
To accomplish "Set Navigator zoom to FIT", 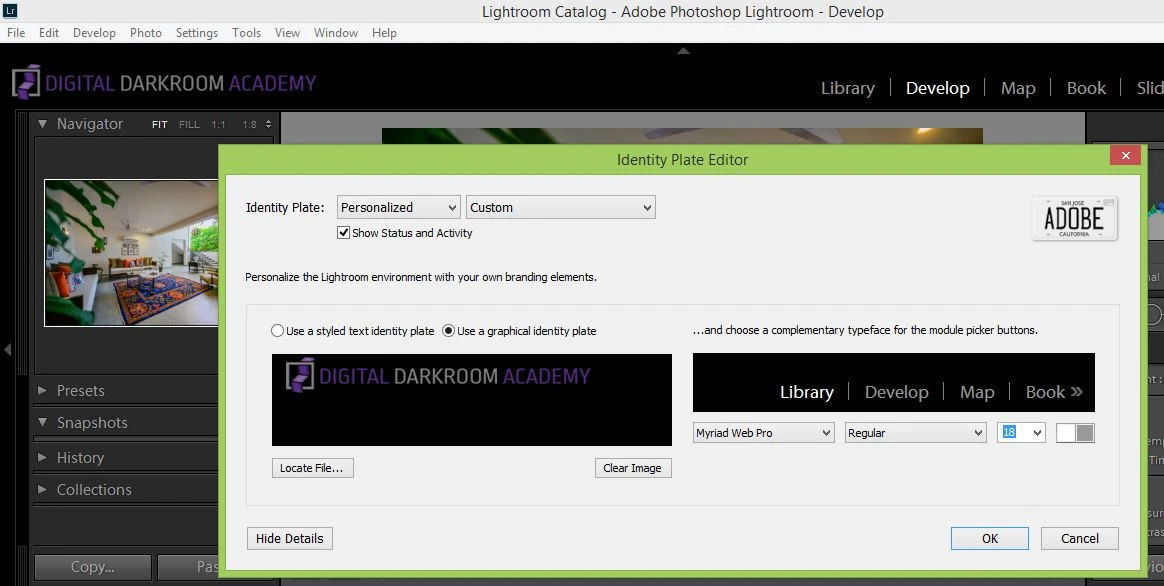I will click(160, 125).
